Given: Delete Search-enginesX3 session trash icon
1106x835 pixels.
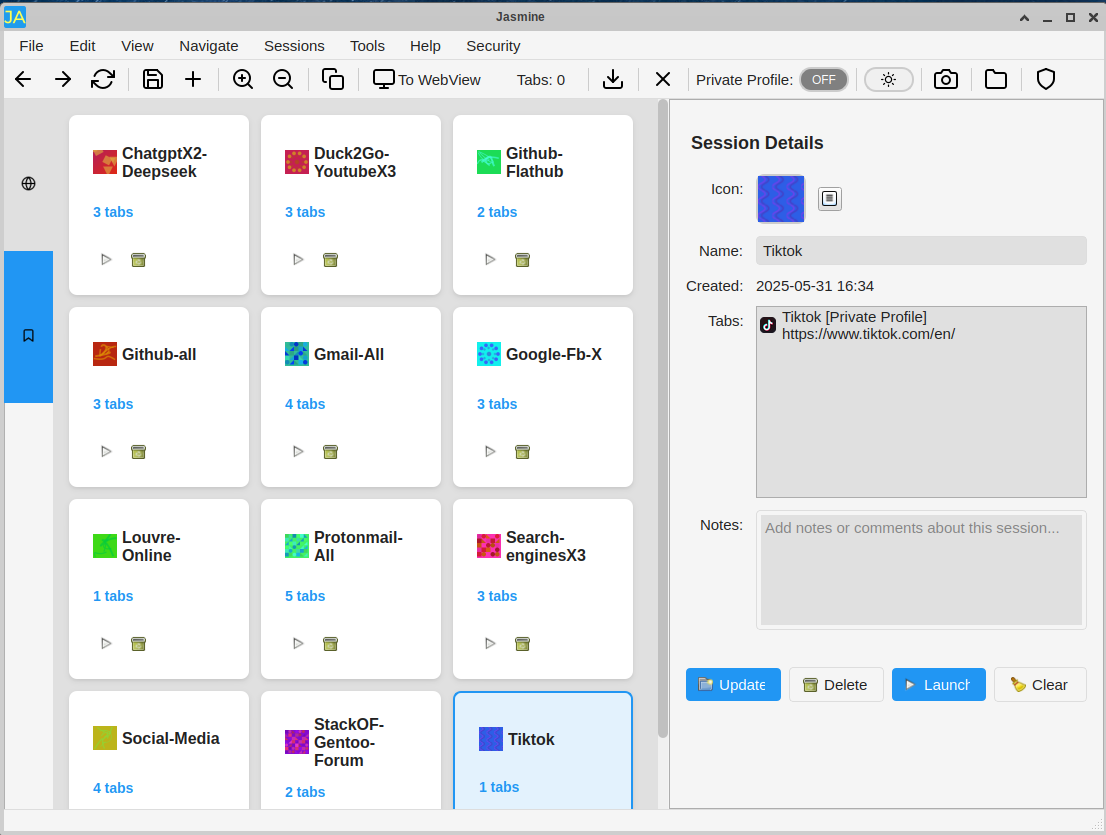Looking at the screenshot, I should 522,643.
